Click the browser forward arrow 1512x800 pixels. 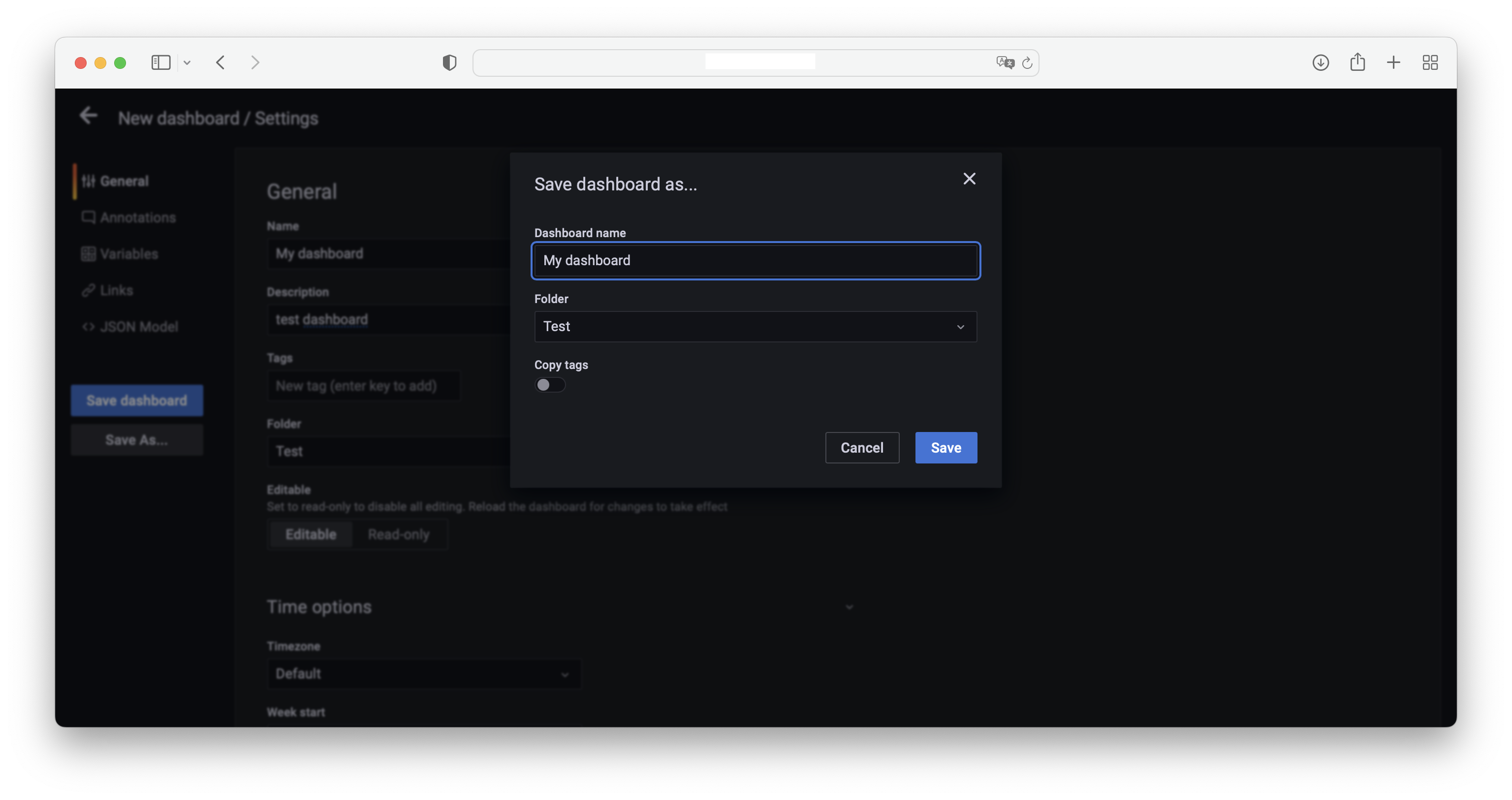coord(255,62)
